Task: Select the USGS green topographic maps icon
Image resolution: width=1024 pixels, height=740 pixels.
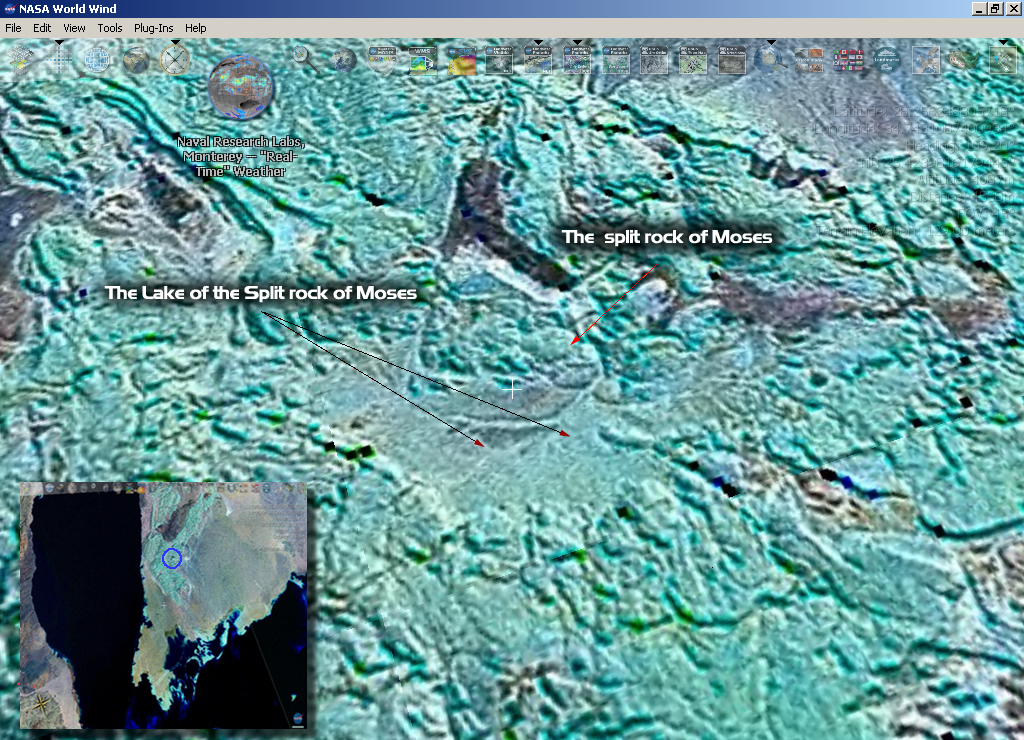Action: [x=694, y=59]
